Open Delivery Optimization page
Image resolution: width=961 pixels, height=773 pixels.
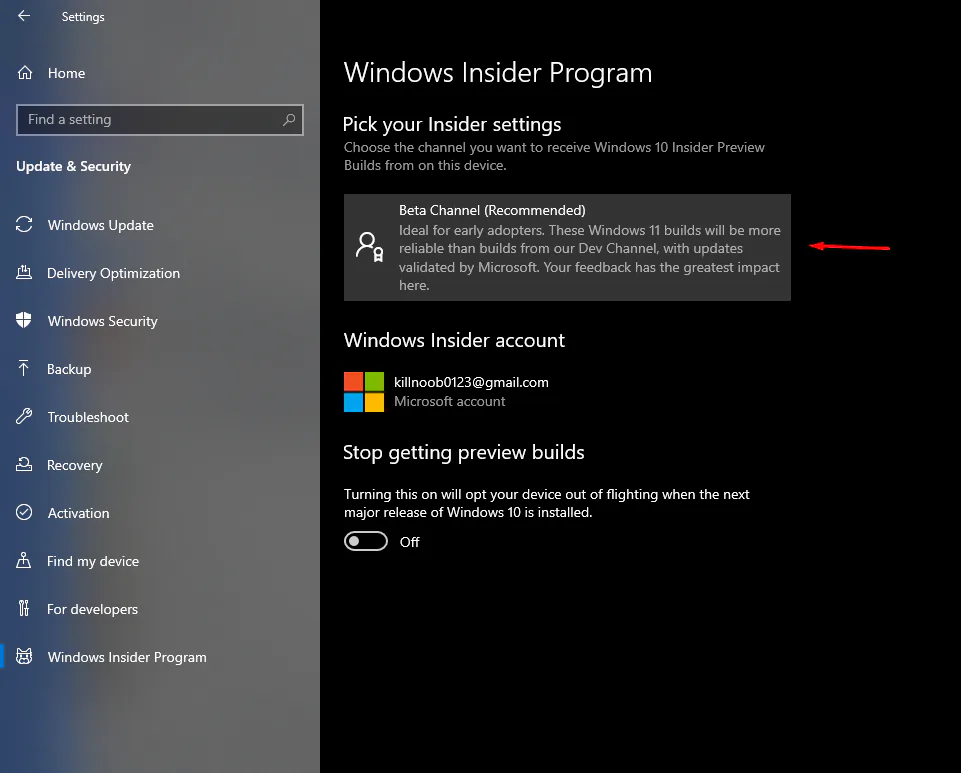coord(113,273)
